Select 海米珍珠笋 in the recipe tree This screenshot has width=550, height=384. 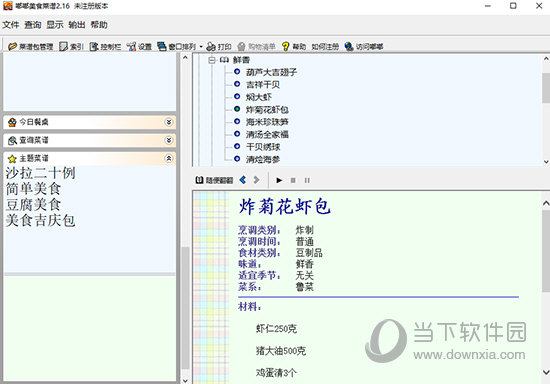267,122
